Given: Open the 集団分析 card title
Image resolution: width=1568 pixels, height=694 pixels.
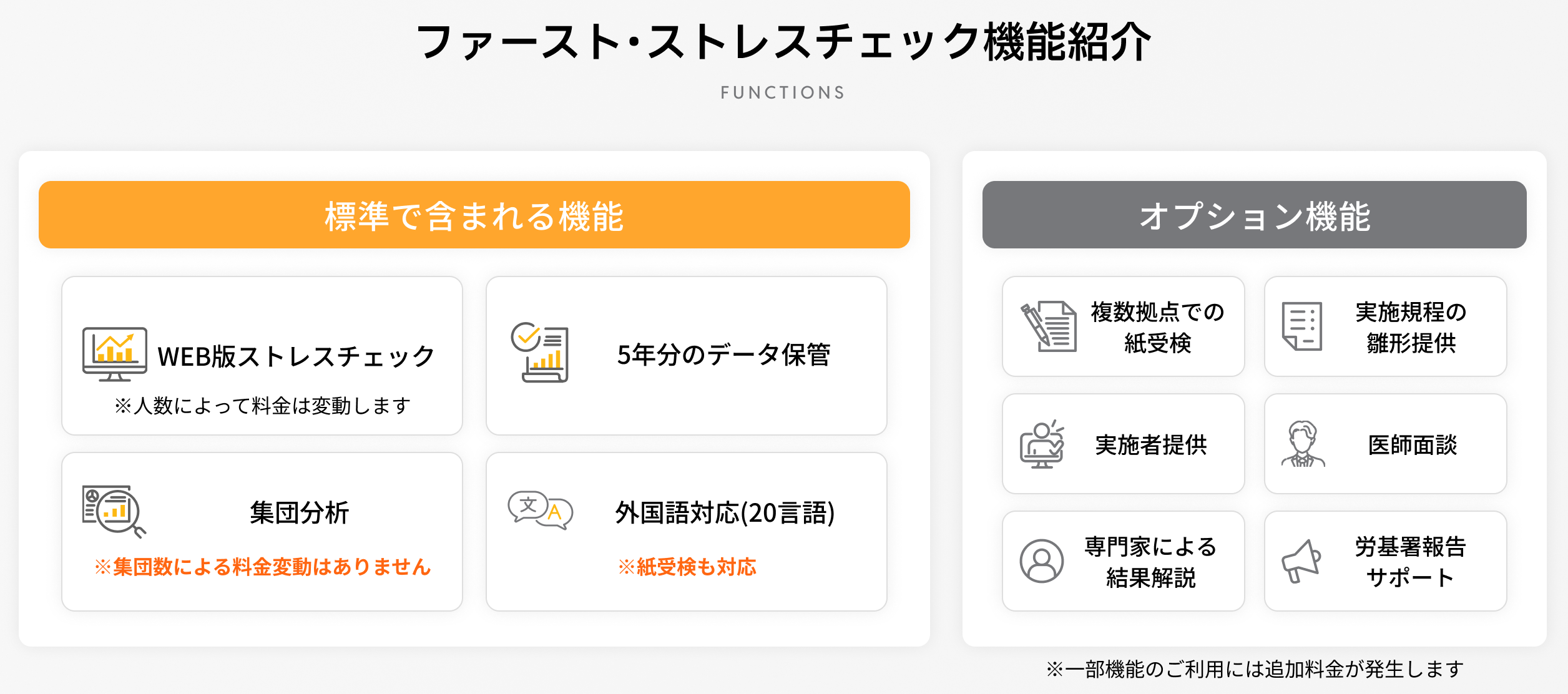Looking at the screenshot, I should (300, 512).
